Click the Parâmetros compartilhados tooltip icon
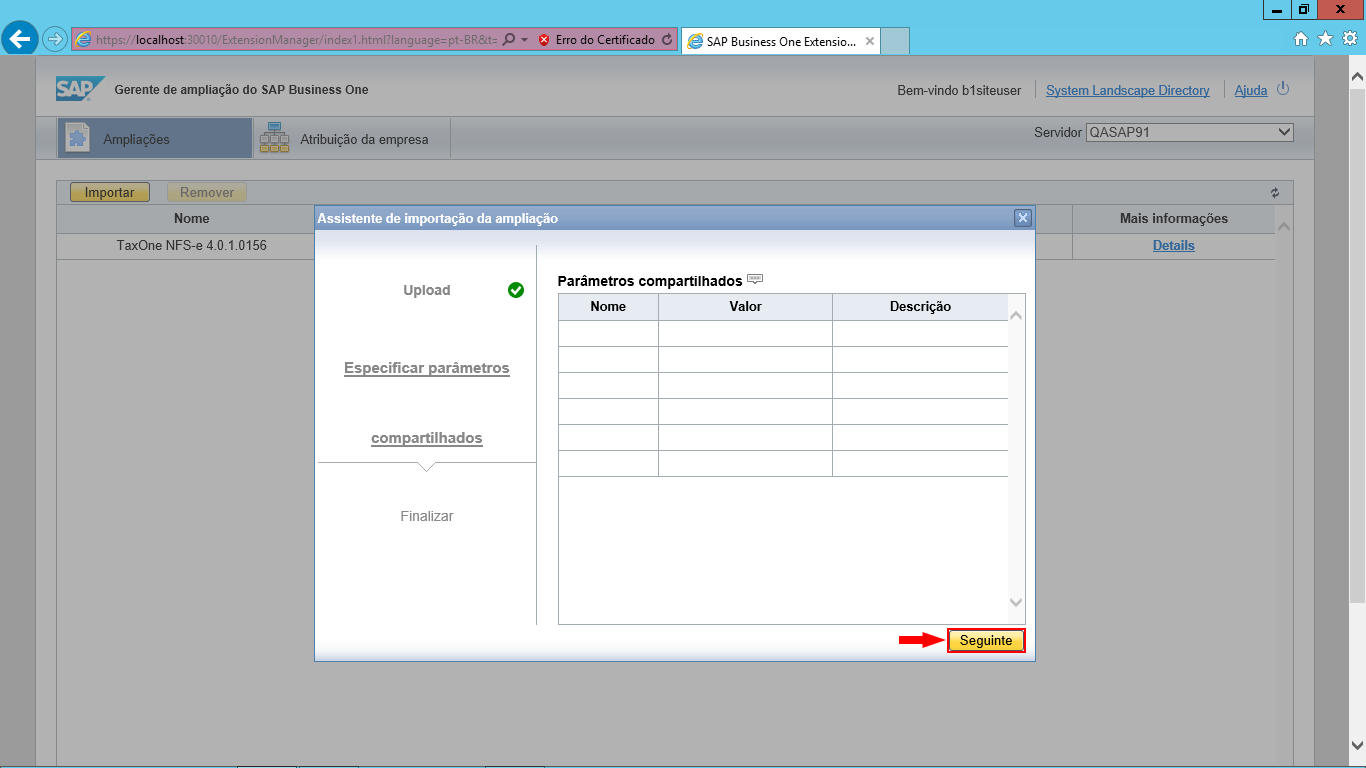This screenshot has width=1366, height=768. [x=755, y=279]
